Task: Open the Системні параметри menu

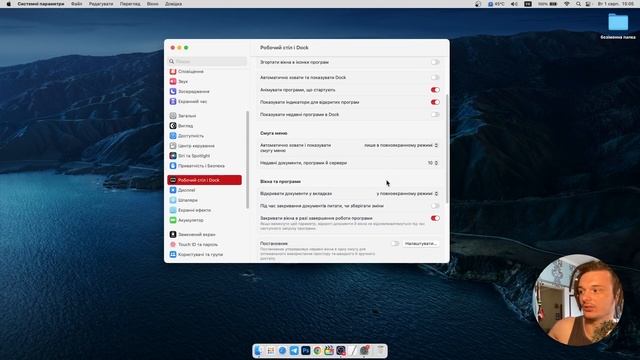Action: [40, 4]
